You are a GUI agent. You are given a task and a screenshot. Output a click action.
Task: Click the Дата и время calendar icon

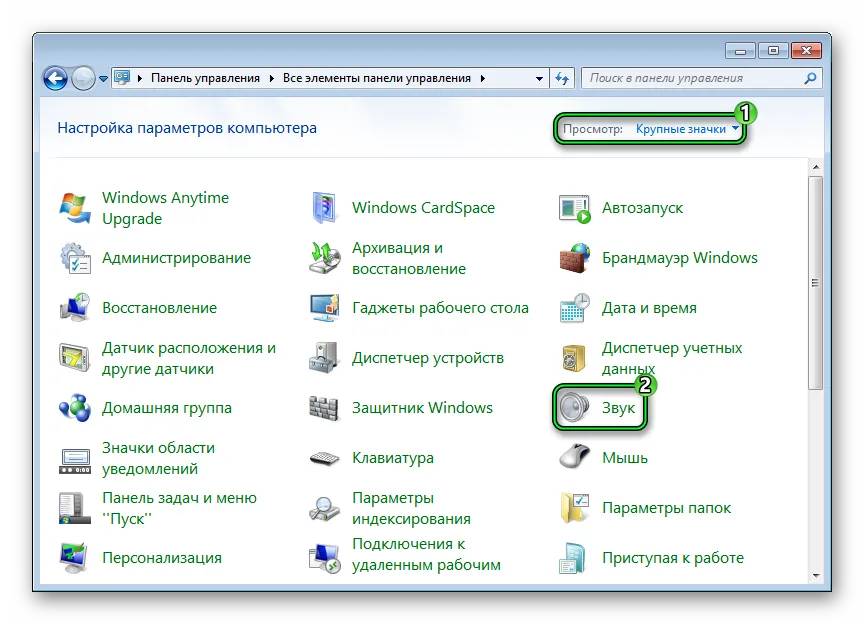(575, 308)
